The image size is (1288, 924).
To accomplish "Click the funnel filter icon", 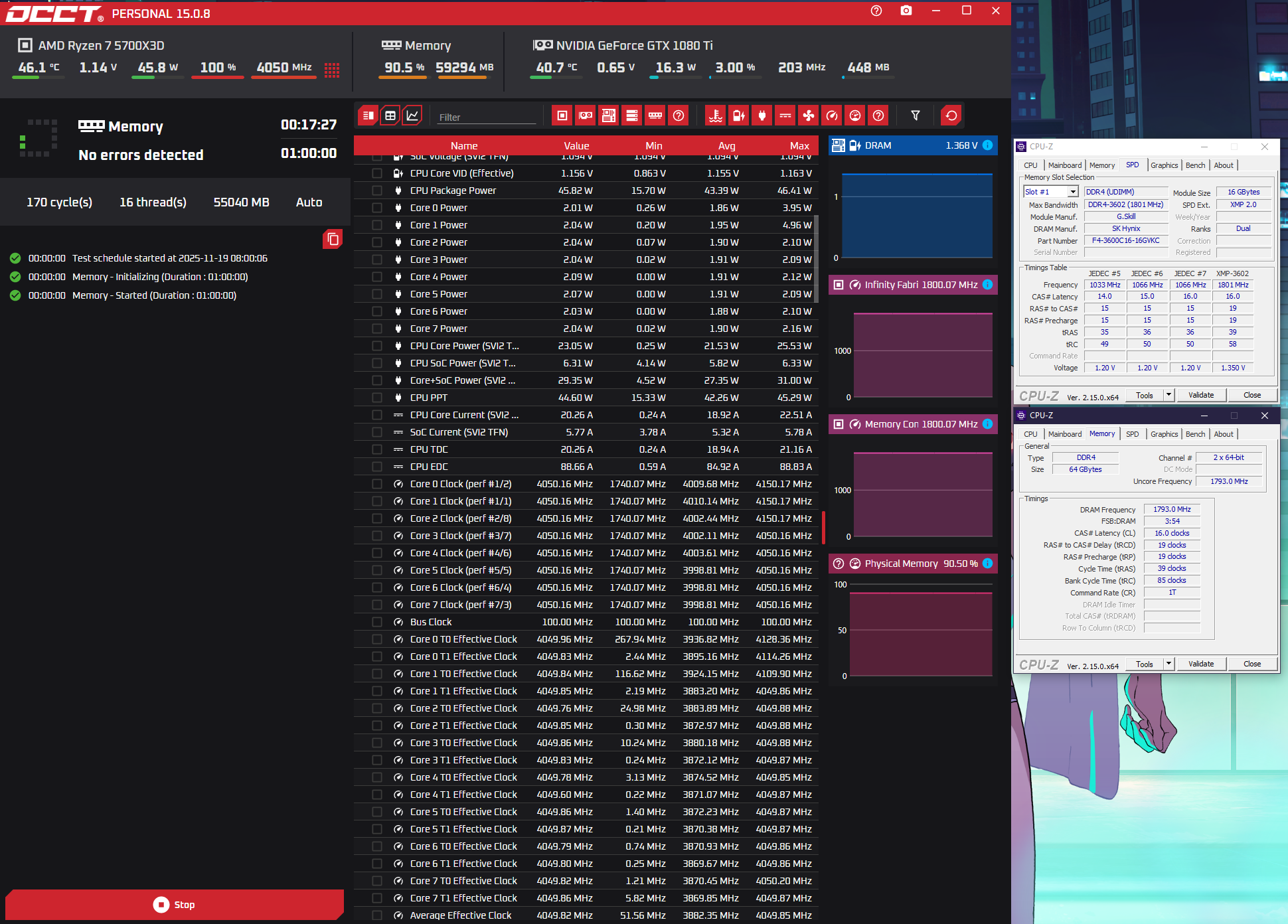I will [915, 116].
